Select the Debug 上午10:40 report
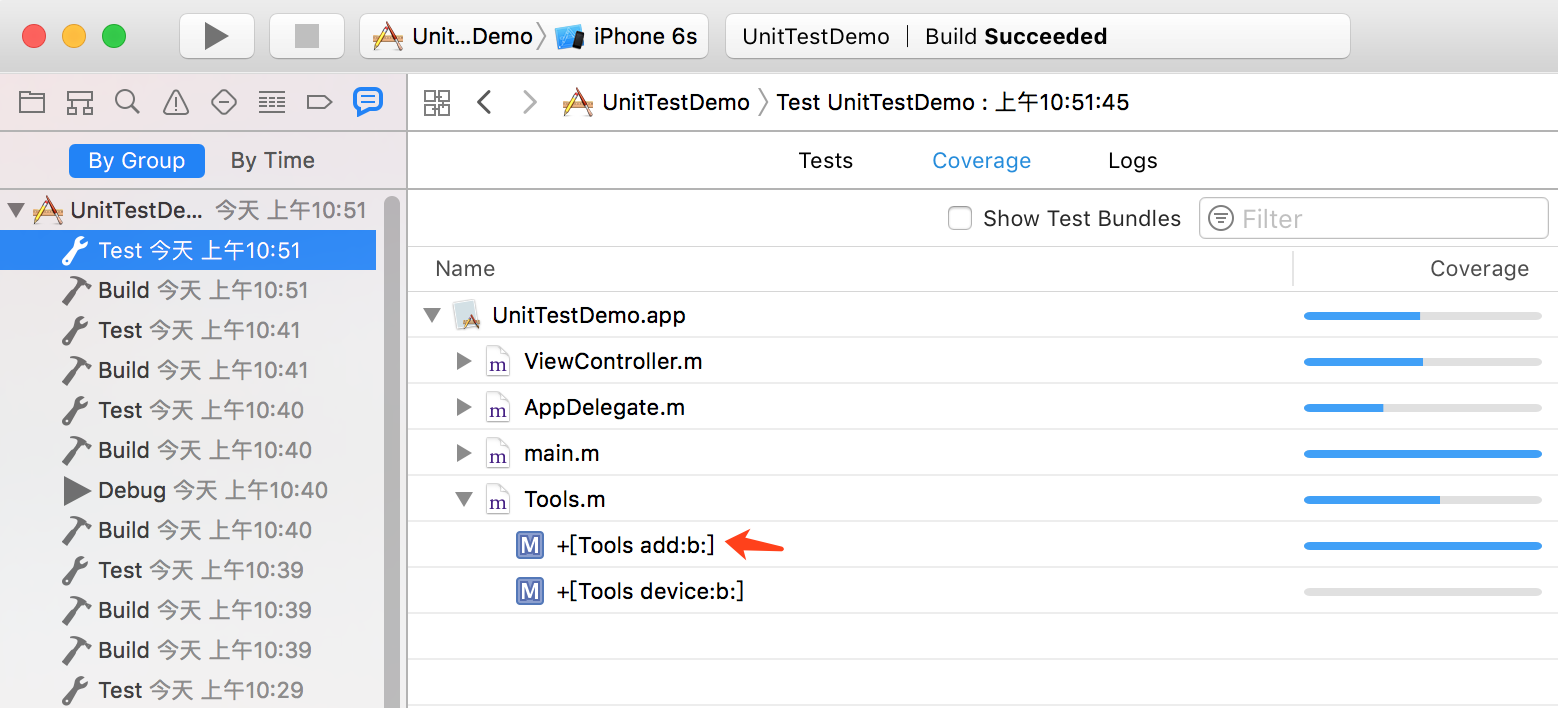This screenshot has width=1558, height=708. pos(188,490)
